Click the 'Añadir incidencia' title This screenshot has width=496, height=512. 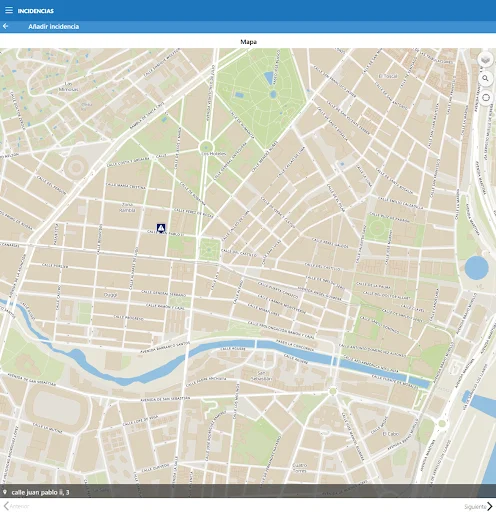coord(54,26)
